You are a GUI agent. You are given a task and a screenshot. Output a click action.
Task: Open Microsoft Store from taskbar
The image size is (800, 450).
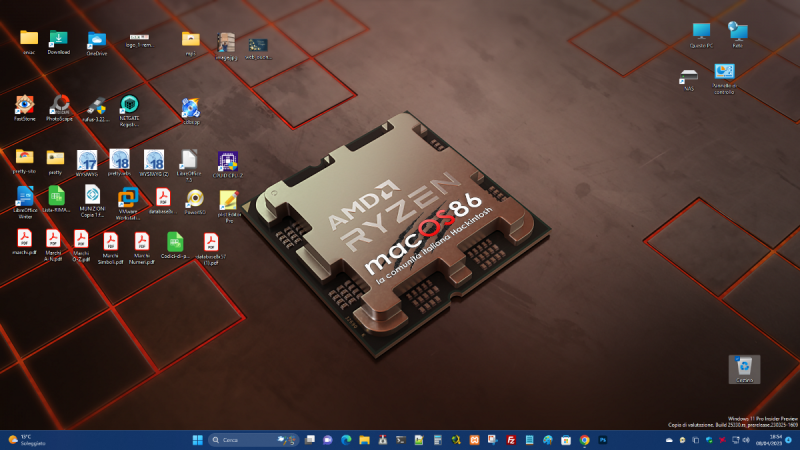(x=566, y=440)
